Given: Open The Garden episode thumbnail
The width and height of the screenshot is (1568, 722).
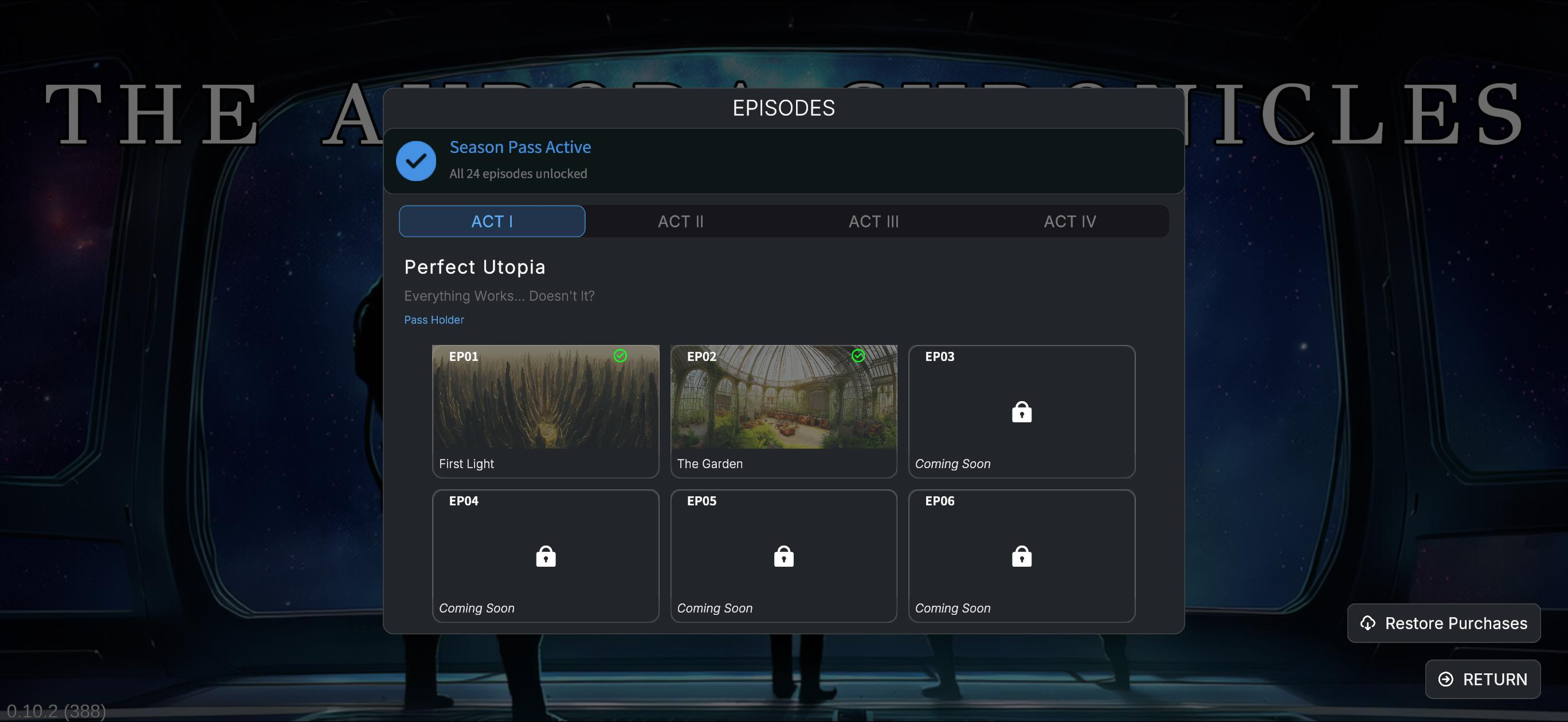Looking at the screenshot, I should pos(783,397).
